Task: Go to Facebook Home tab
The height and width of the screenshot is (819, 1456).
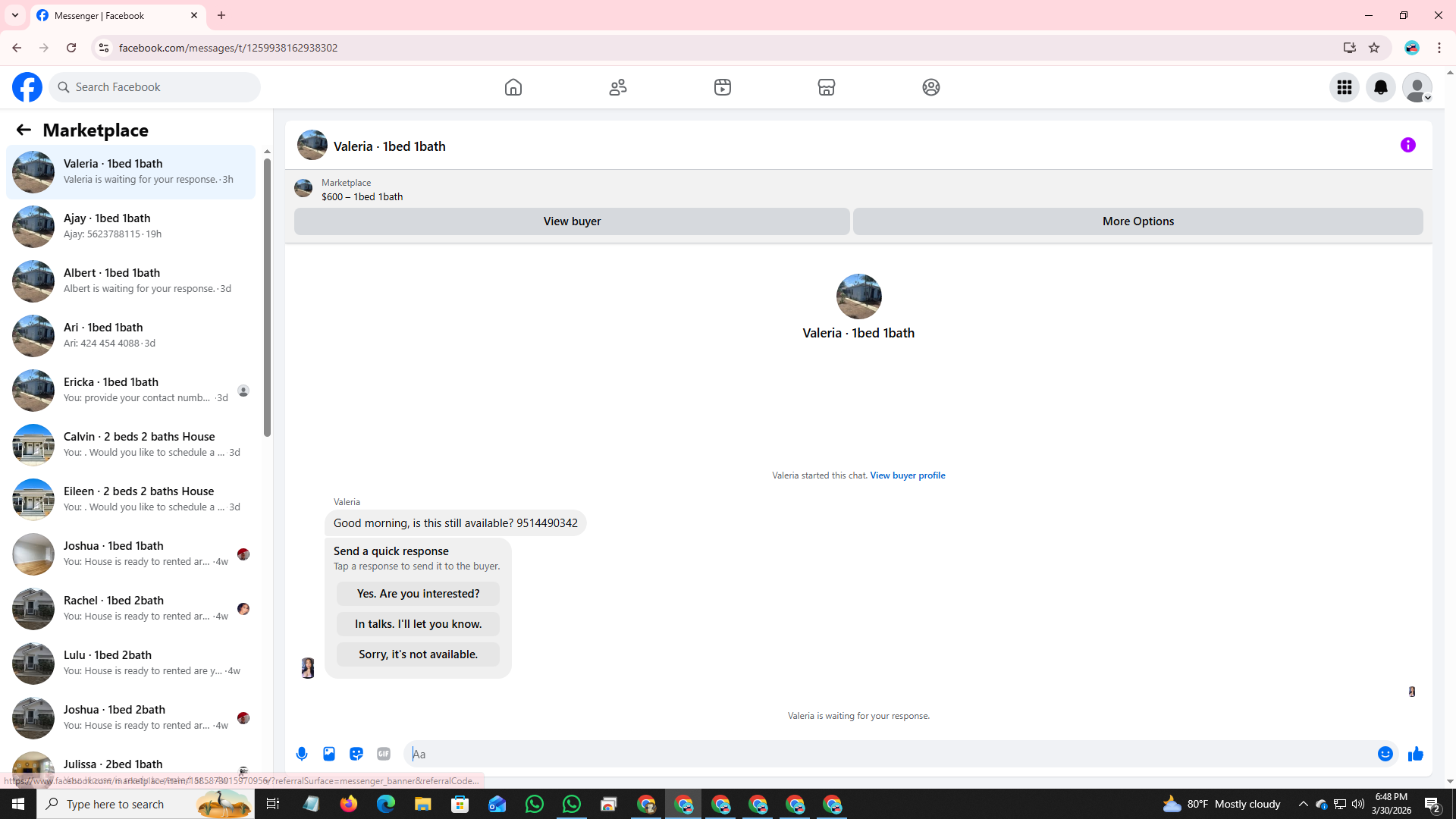Action: (513, 87)
